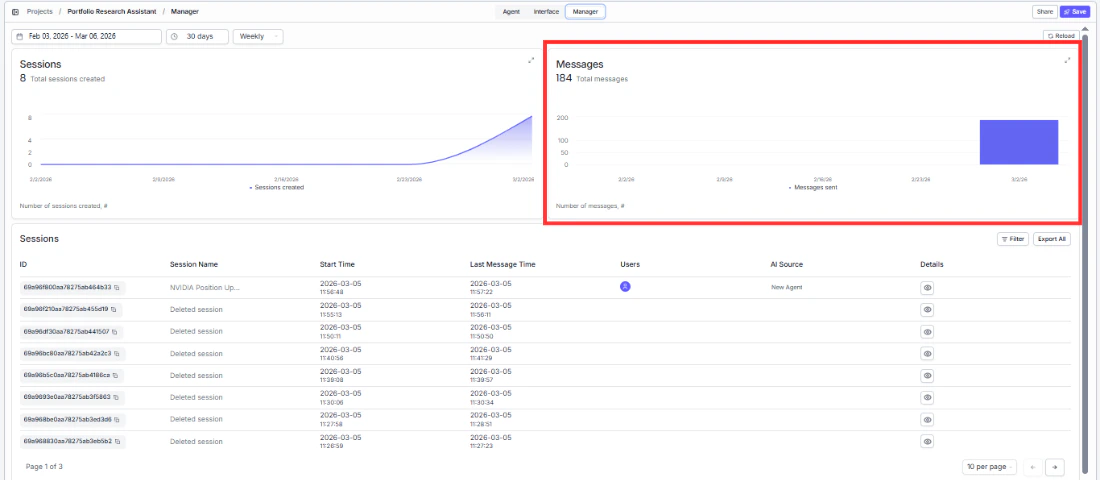The width and height of the screenshot is (1100, 480).
Task: Copy the session ID starting at 11:56:48
Action: (117, 287)
